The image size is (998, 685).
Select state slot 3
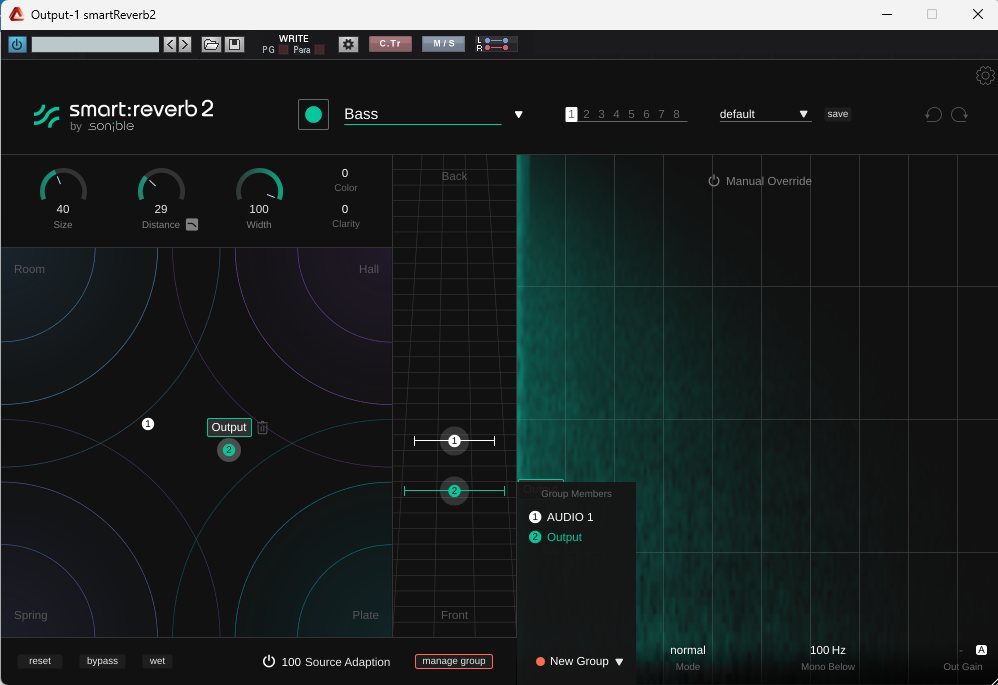coord(601,114)
